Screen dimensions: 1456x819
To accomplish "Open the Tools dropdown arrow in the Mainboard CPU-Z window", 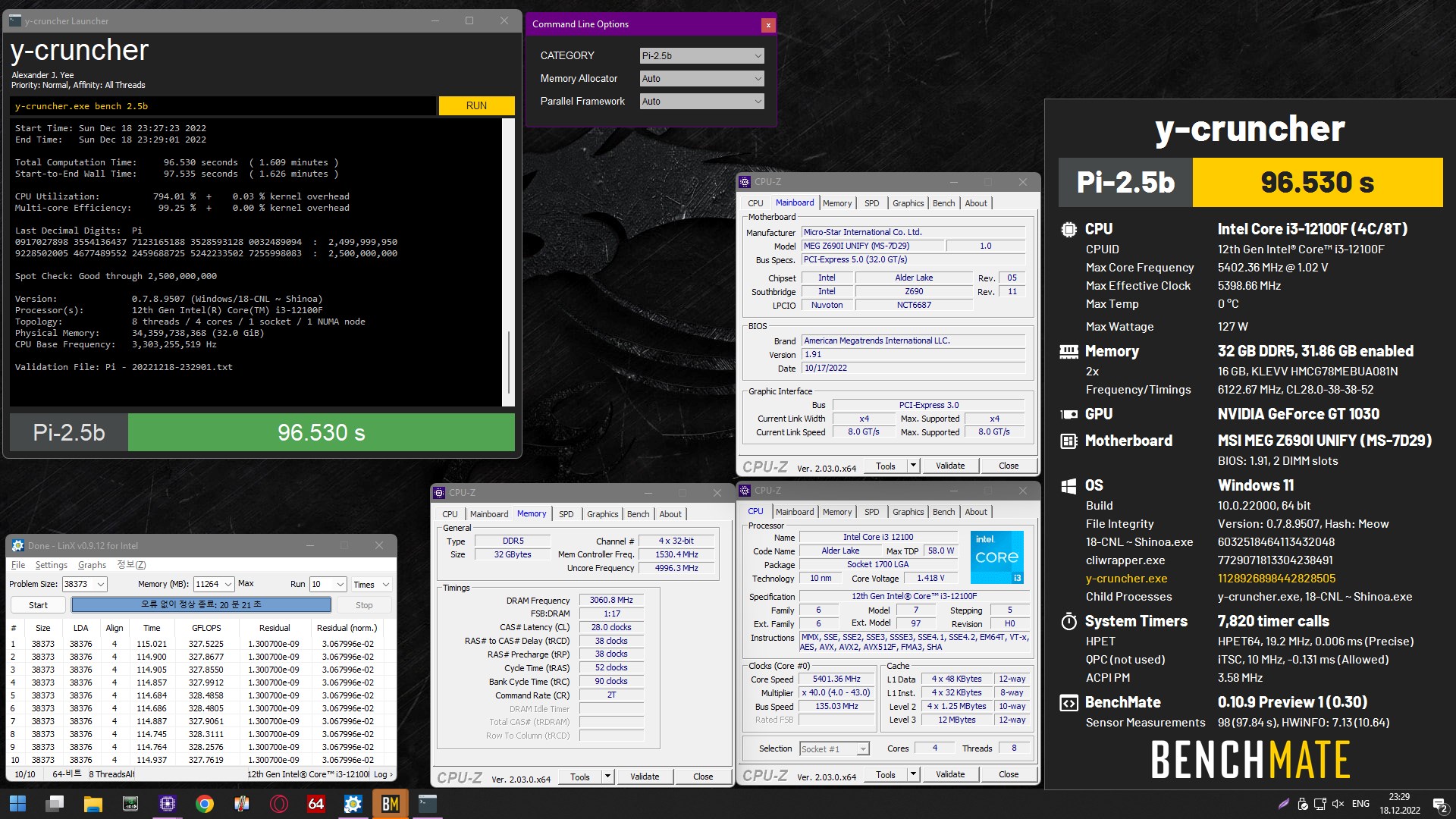I will pyautogui.click(x=913, y=466).
